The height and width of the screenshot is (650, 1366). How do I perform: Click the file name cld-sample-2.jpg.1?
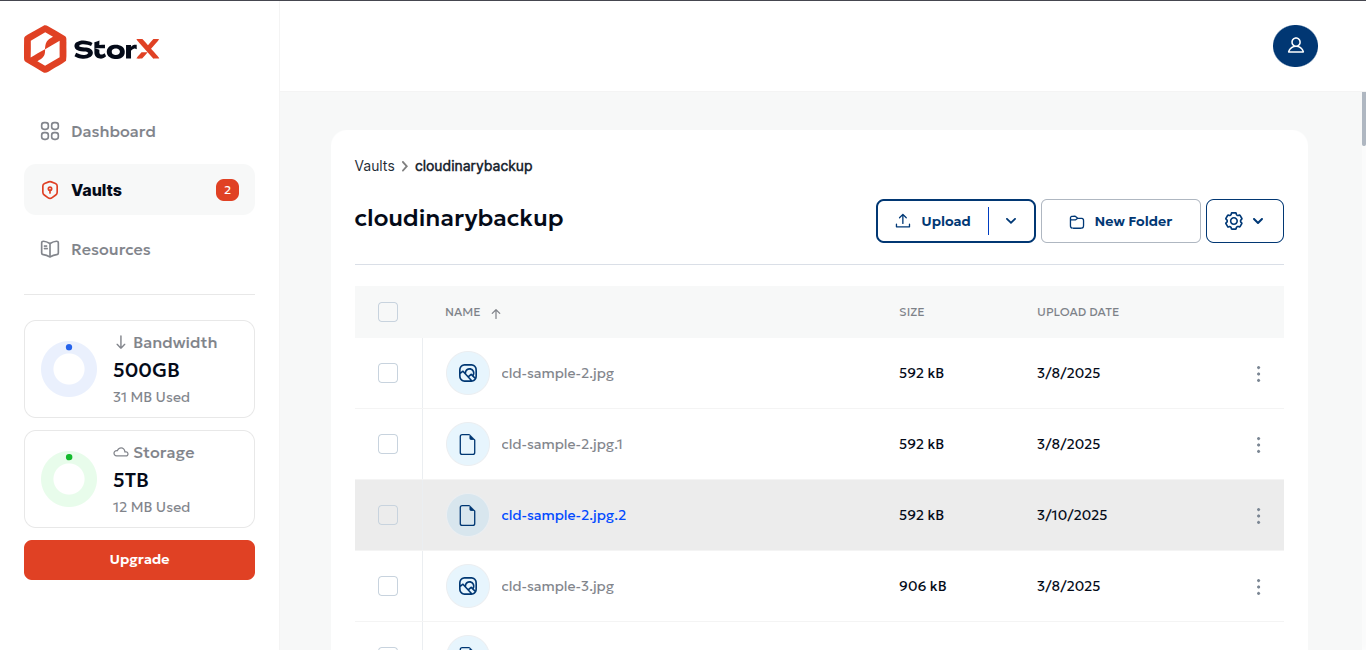[562, 445]
